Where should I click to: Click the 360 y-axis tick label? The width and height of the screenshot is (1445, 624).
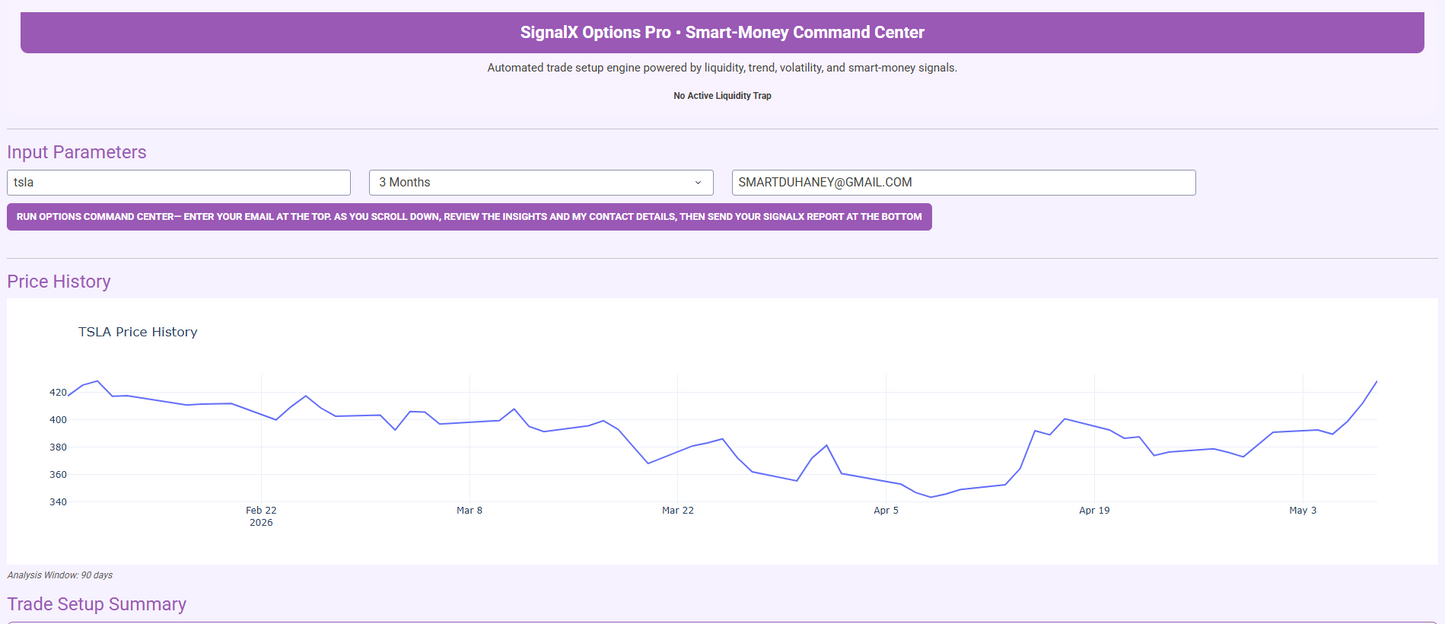point(56,475)
